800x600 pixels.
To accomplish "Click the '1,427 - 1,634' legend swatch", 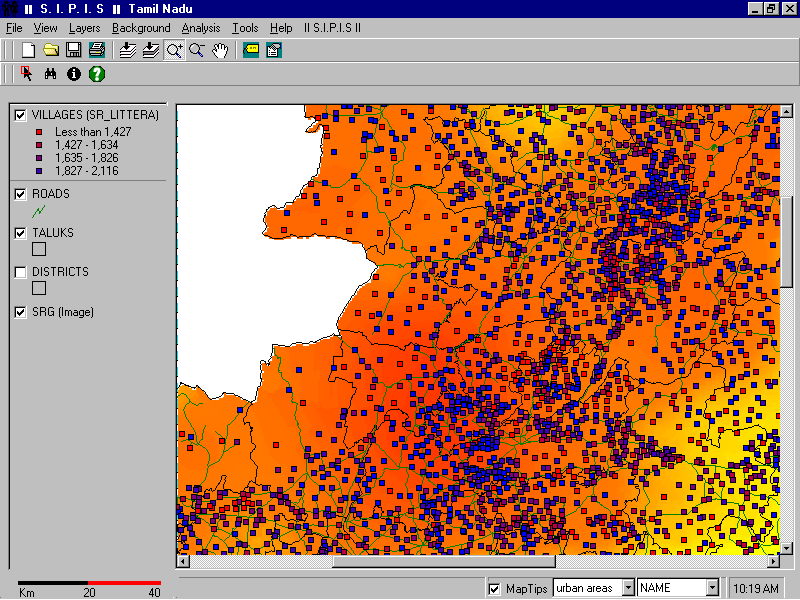I will click(x=39, y=145).
